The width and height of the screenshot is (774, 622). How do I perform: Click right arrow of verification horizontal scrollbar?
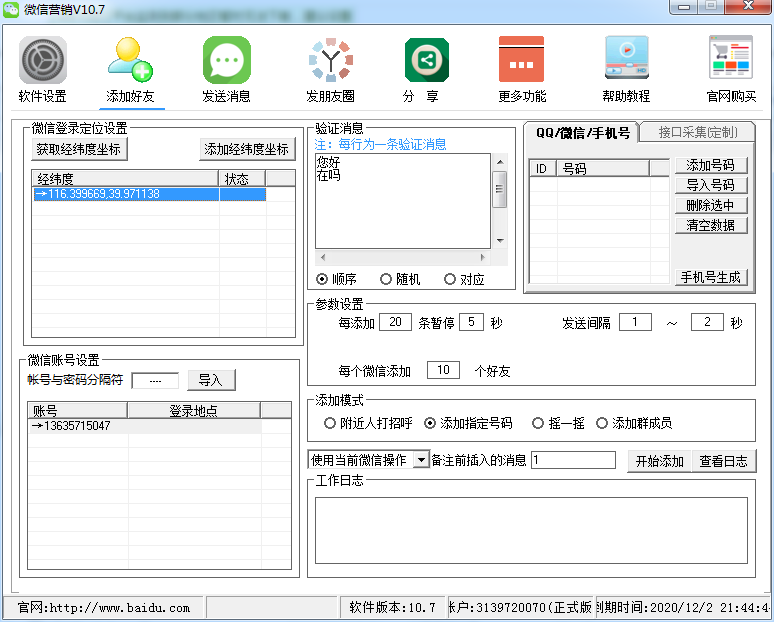coord(483,257)
